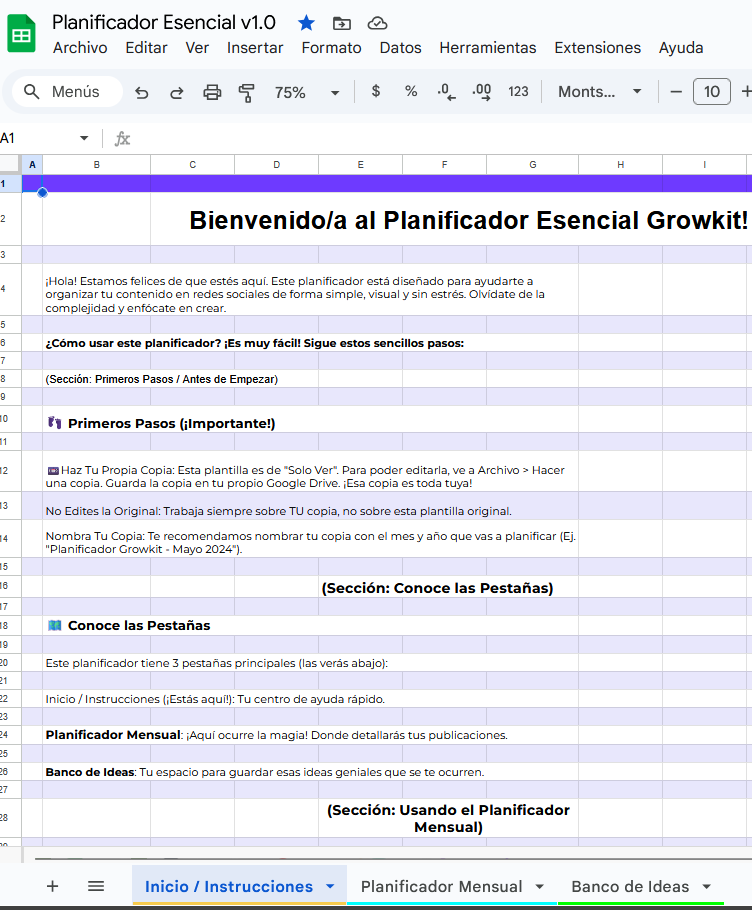
Task: Open the Datos menu
Action: 400,48
